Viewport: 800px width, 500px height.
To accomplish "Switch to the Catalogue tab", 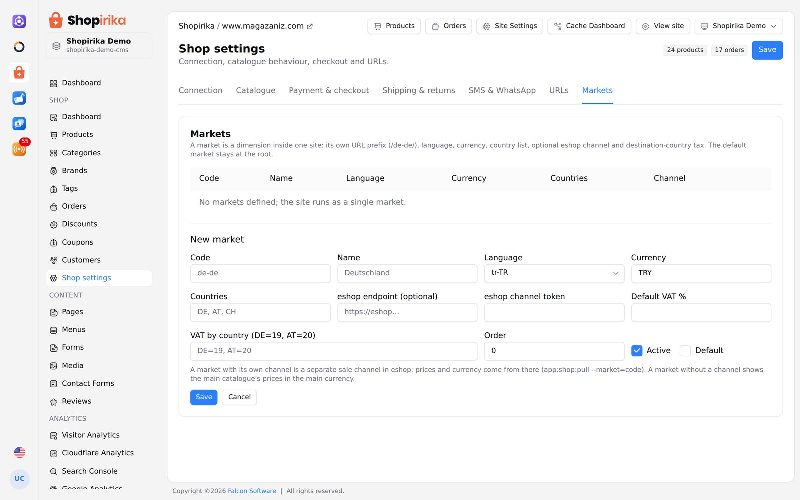I will coord(256,90).
